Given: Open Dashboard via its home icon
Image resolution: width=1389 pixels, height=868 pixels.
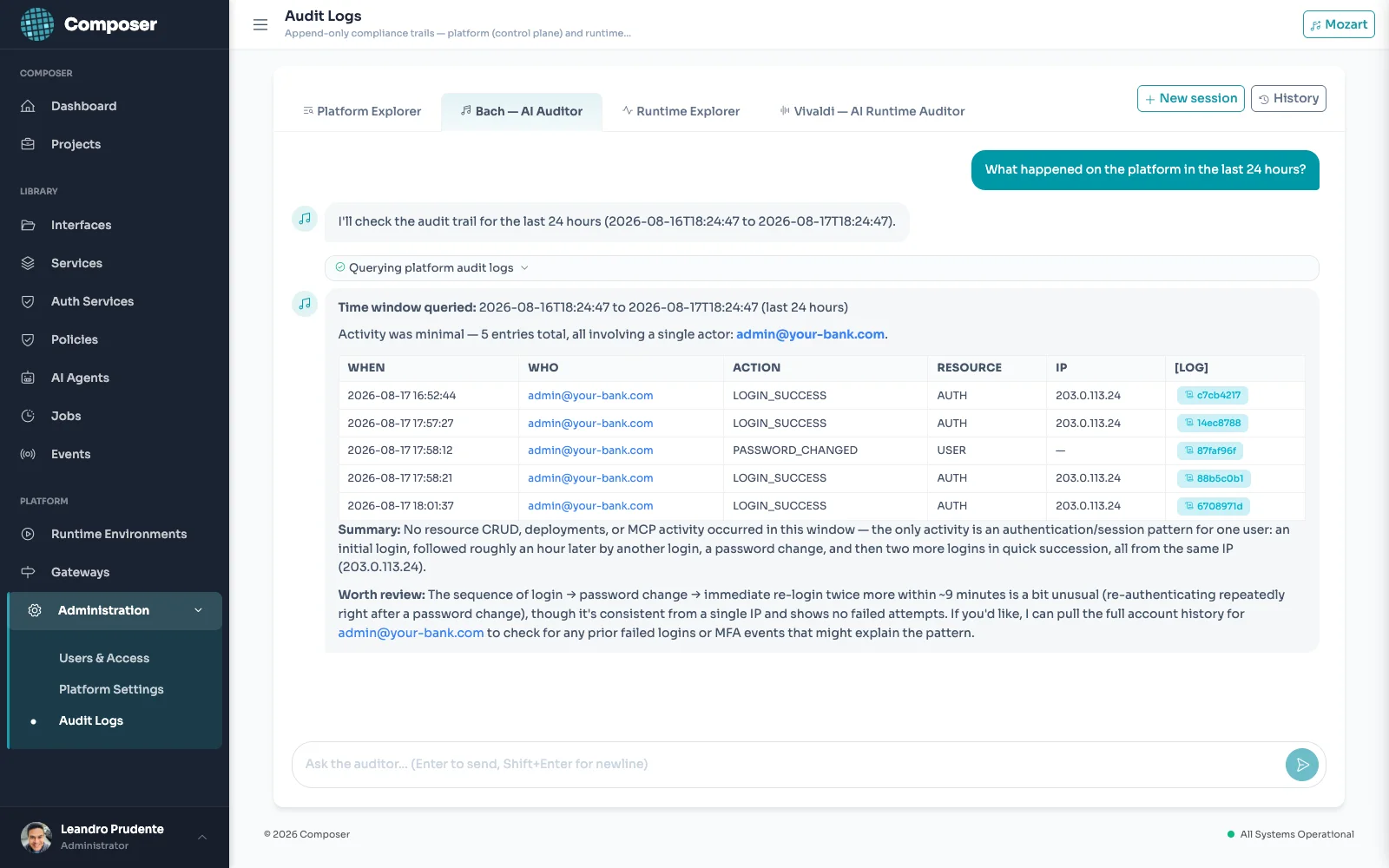Looking at the screenshot, I should [28, 106].
